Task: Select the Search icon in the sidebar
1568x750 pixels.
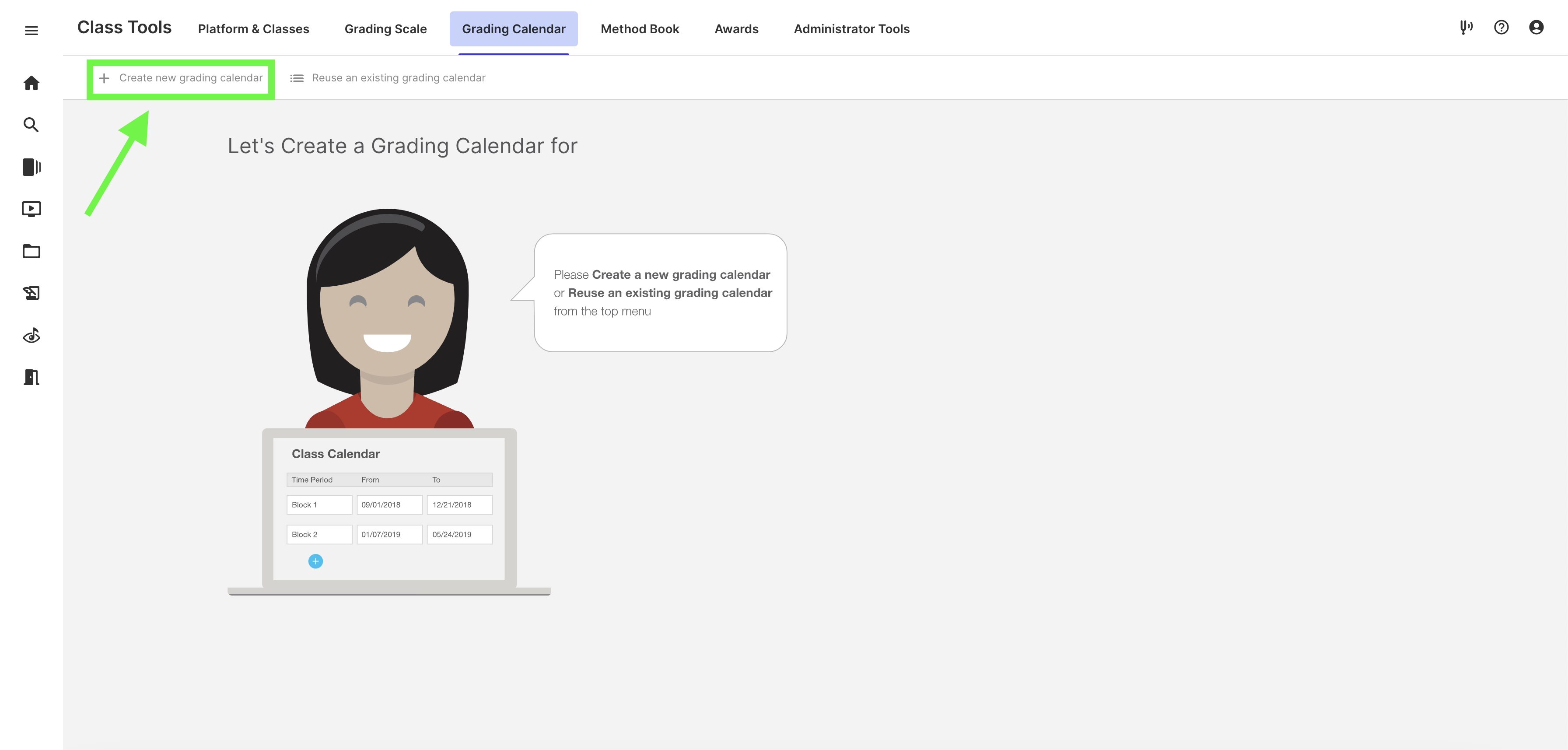Action: (x=31, y=125)
